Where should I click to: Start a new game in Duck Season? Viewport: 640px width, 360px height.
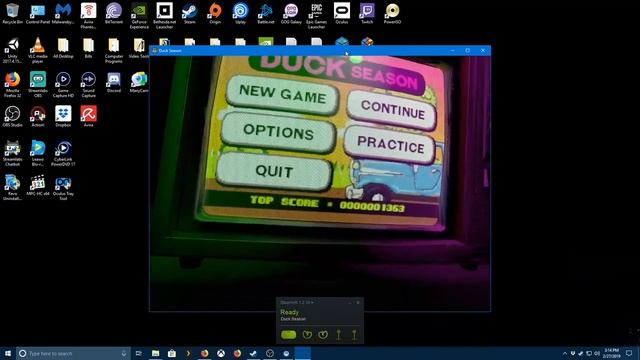(x=282, y=94)
